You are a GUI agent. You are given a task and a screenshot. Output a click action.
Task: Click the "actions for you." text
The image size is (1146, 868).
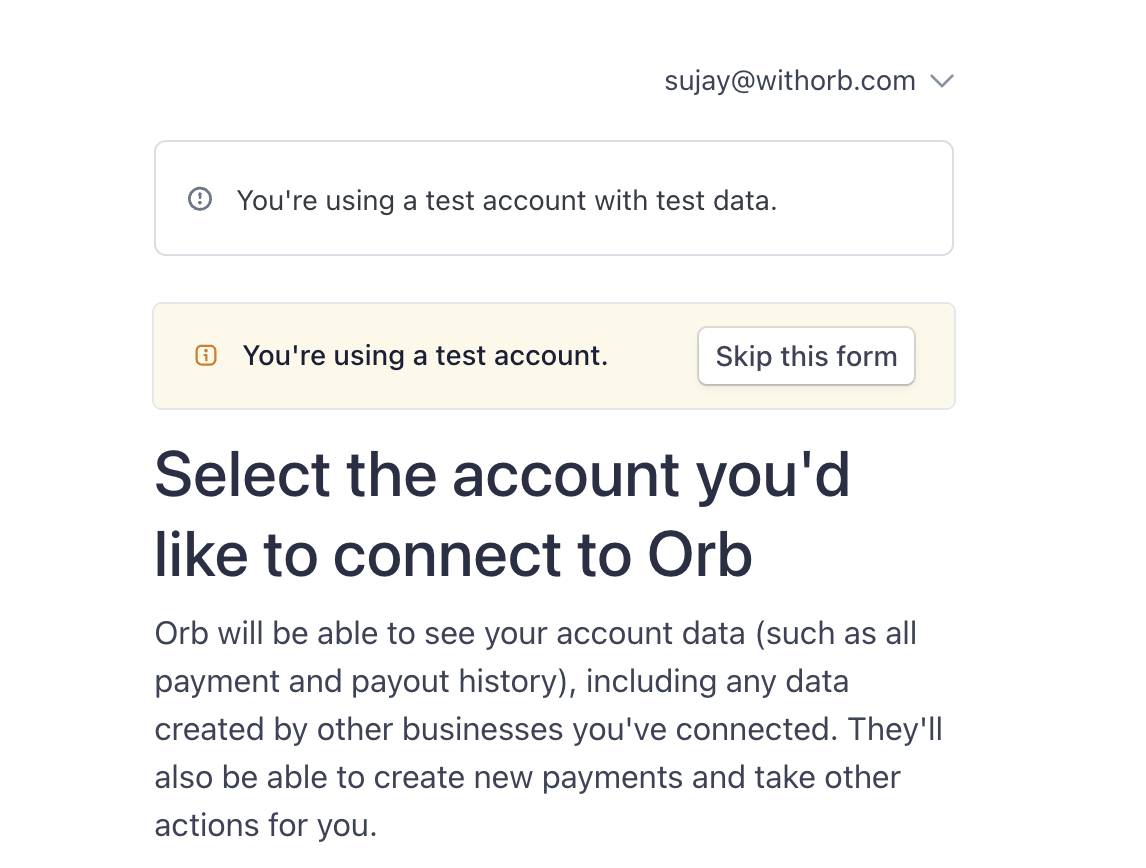[x=265, y=825]
